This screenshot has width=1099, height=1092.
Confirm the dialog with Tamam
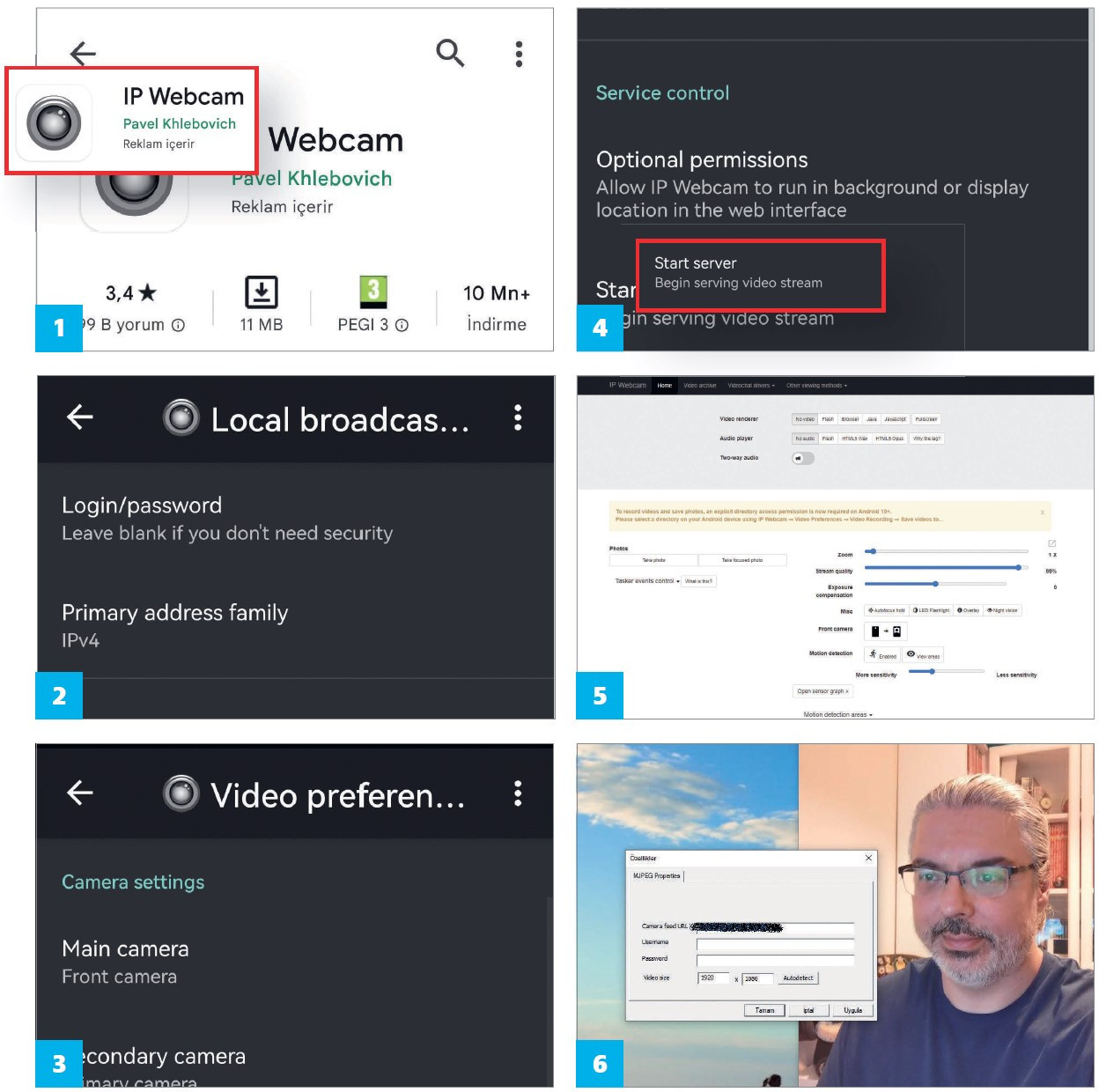pos(764,1010)
